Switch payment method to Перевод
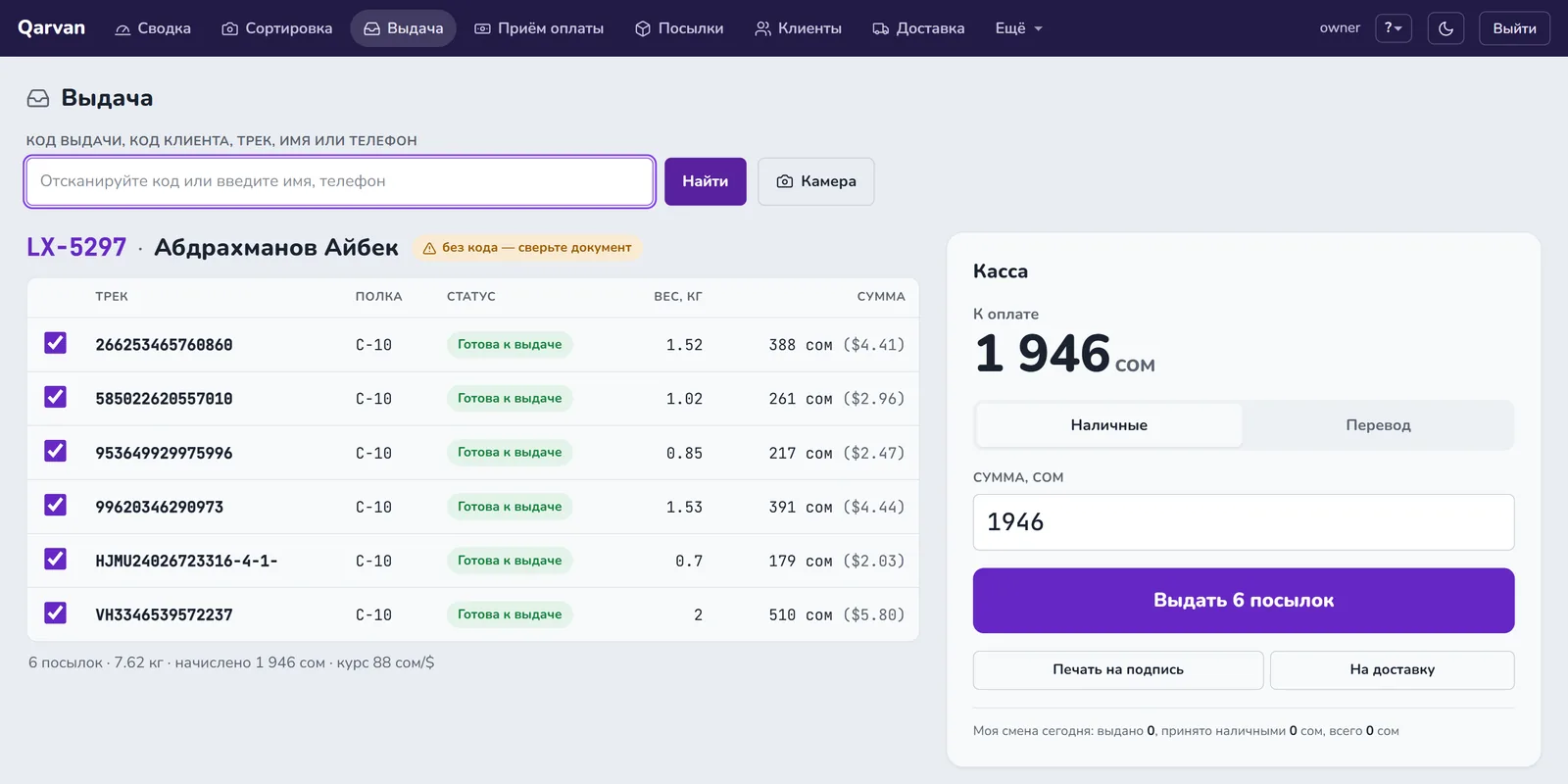 pos(1378,425)
